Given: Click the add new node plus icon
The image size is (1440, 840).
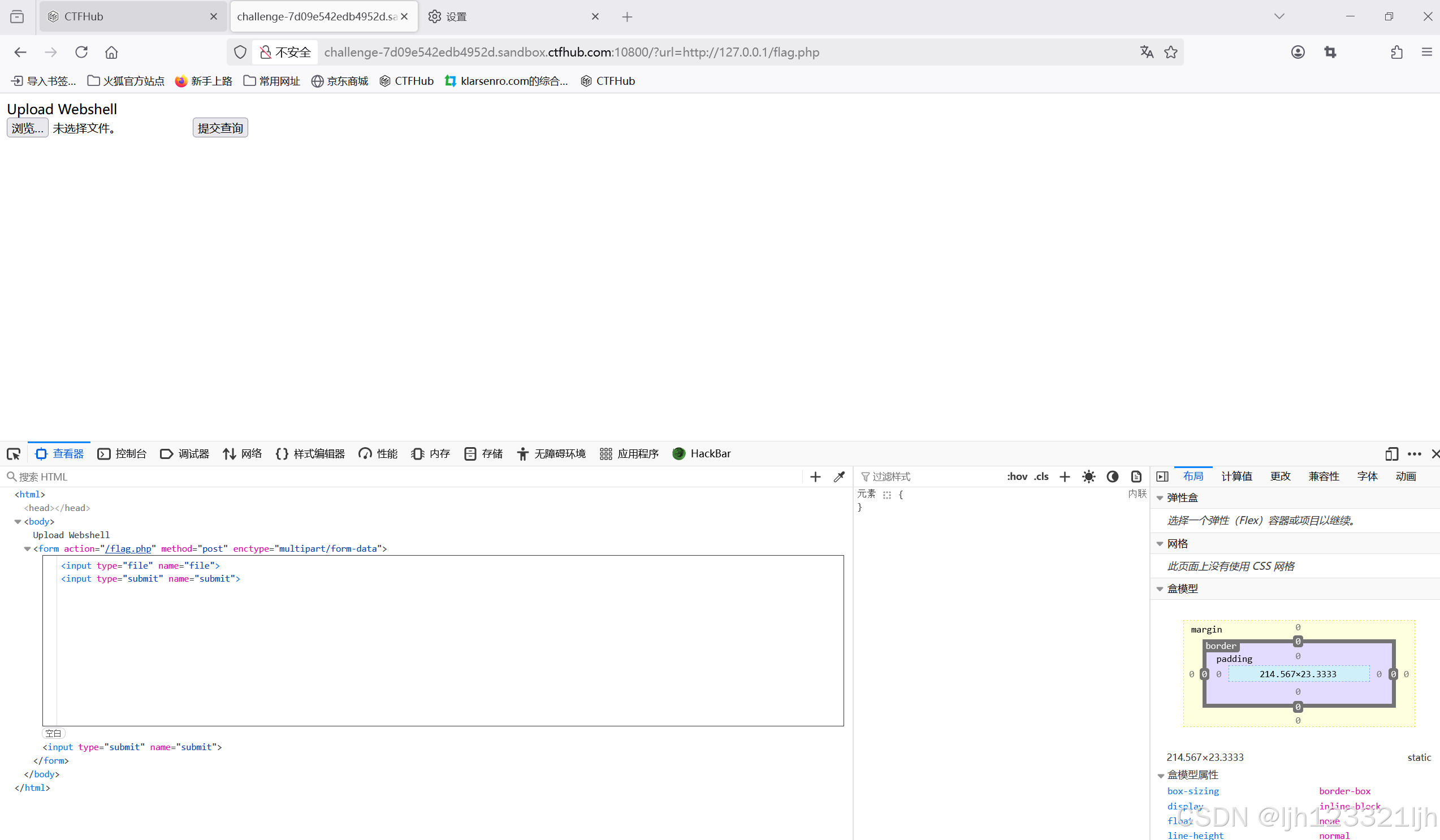Looking at the screenshot, I should click(815, 477).
